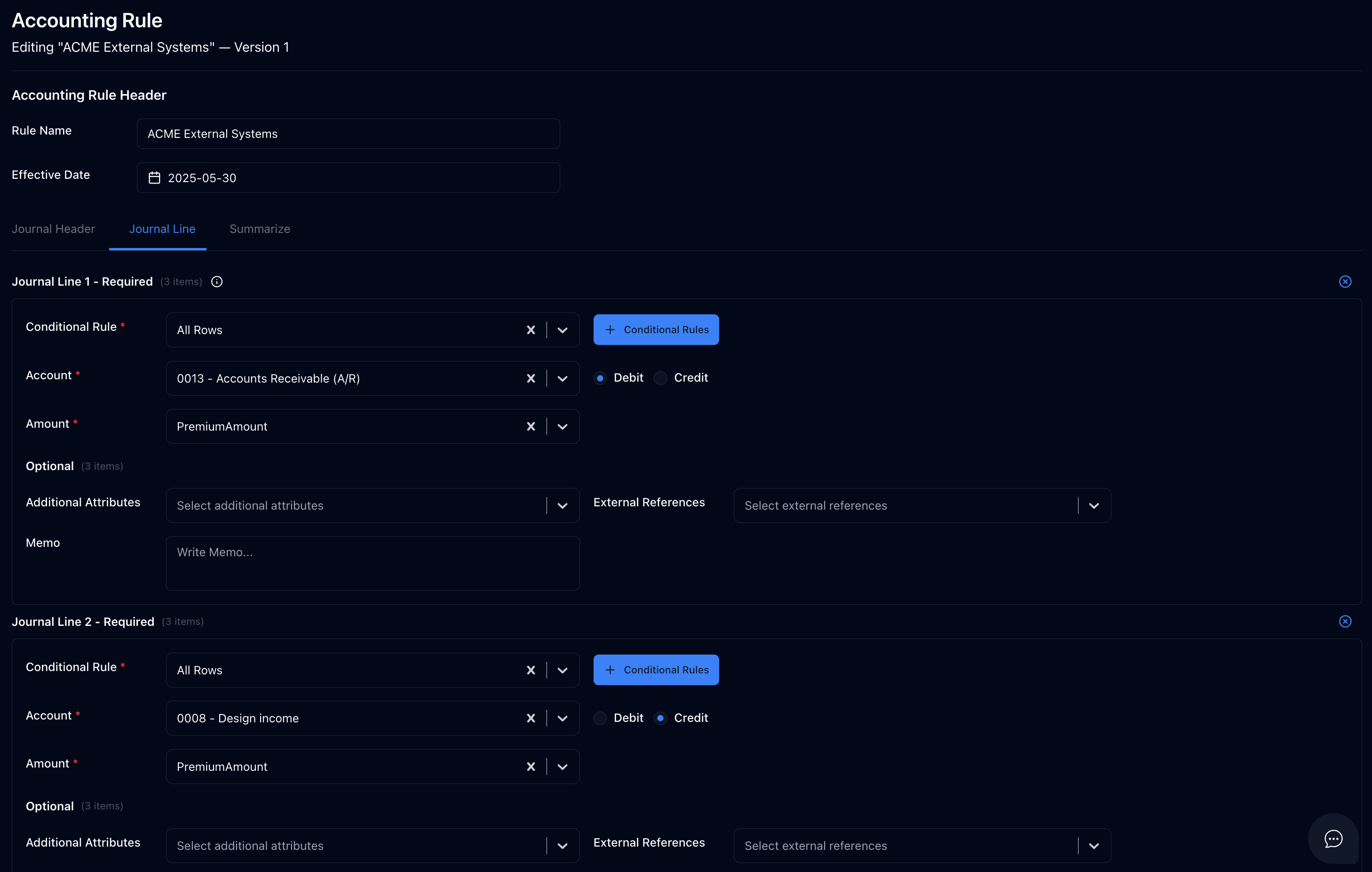1372x872 pixels.
Task: Clear the 0013 Accounts Receivable account selection
Action: click(x=531, y=378)
